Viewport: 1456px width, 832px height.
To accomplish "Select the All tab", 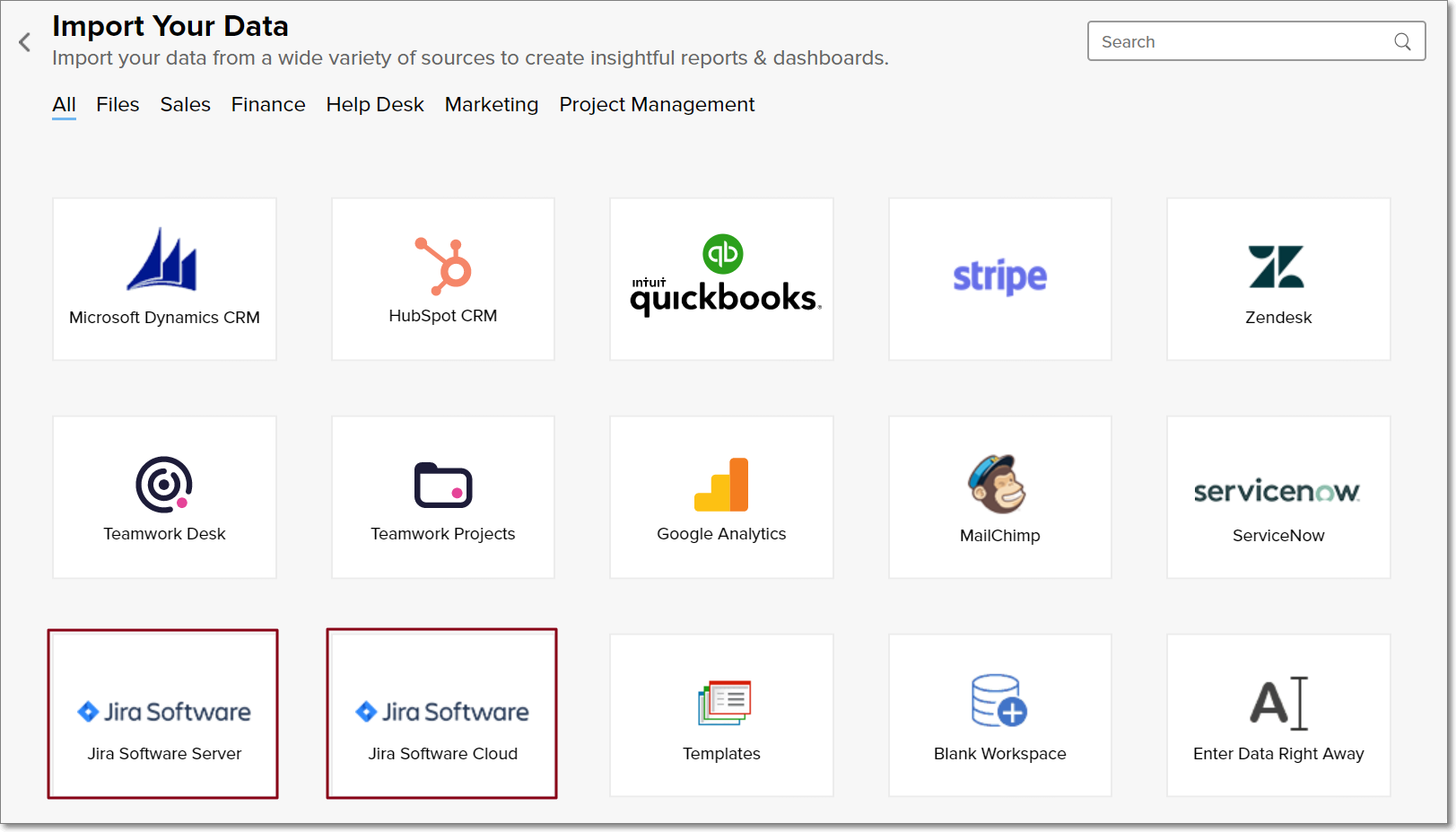I will click(x=64, y=104).
